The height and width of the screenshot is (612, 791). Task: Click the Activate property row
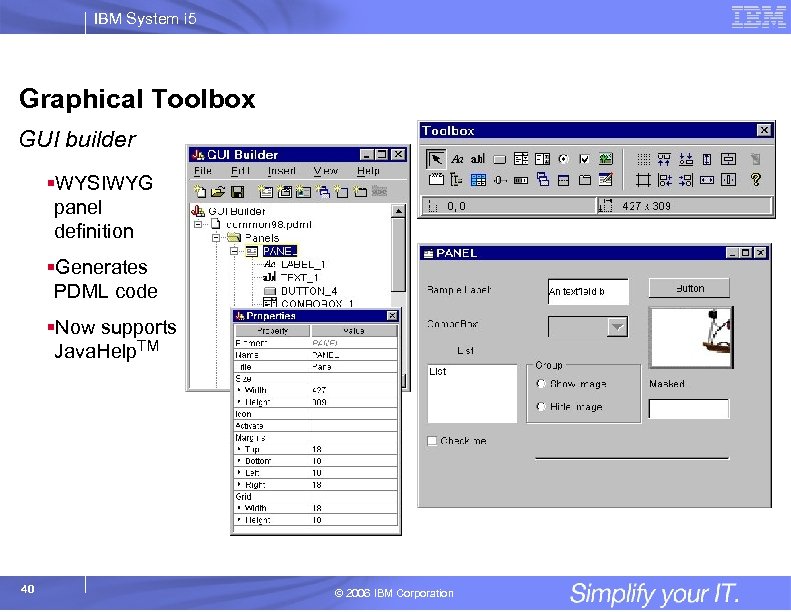point(316,426)
